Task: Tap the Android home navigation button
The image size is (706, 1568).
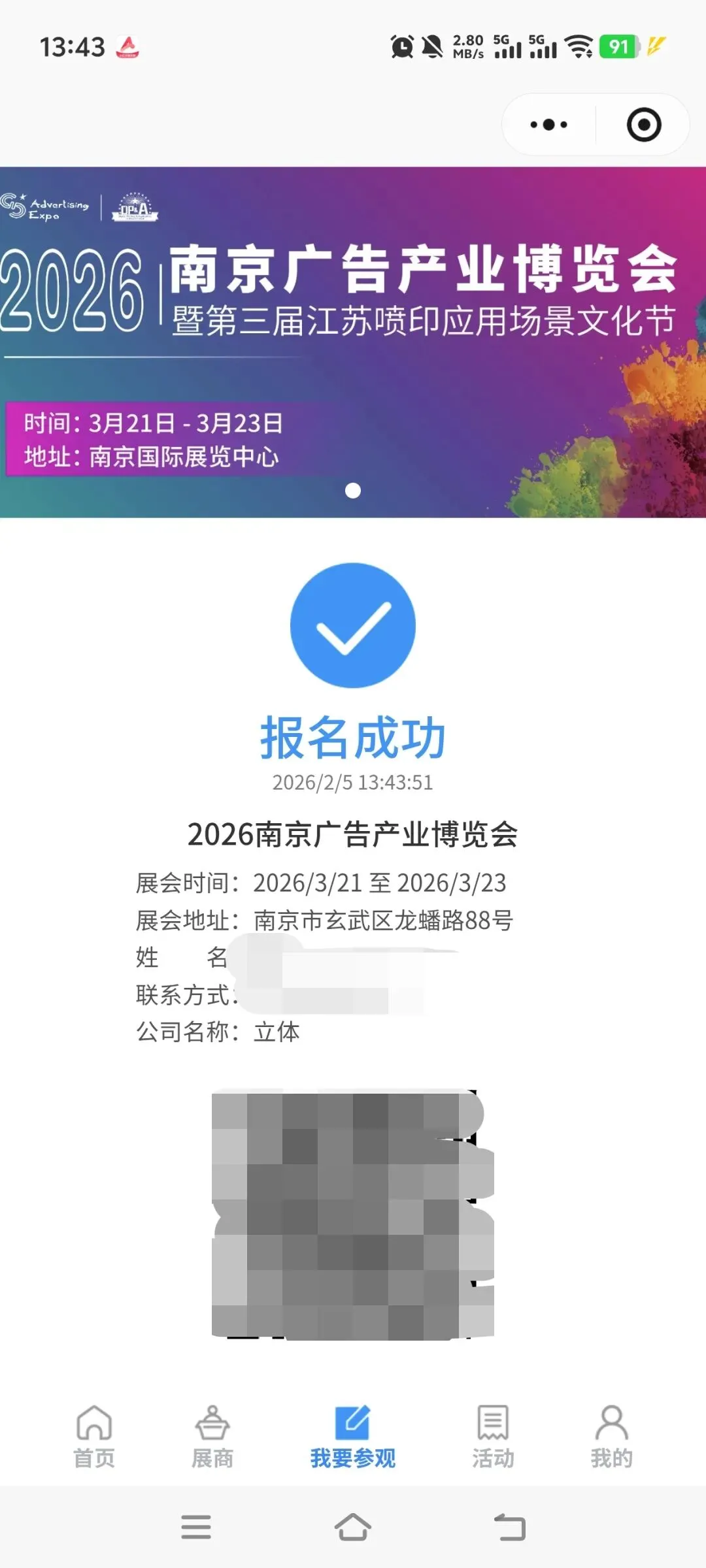Action: point(353,1527)
